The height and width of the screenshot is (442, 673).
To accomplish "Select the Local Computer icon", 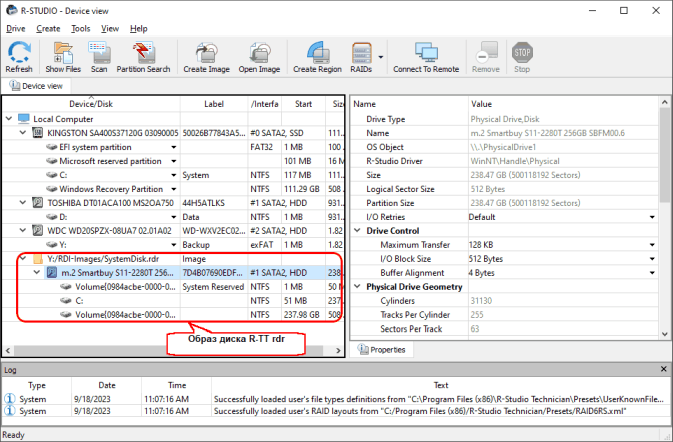I will (24, 118).
